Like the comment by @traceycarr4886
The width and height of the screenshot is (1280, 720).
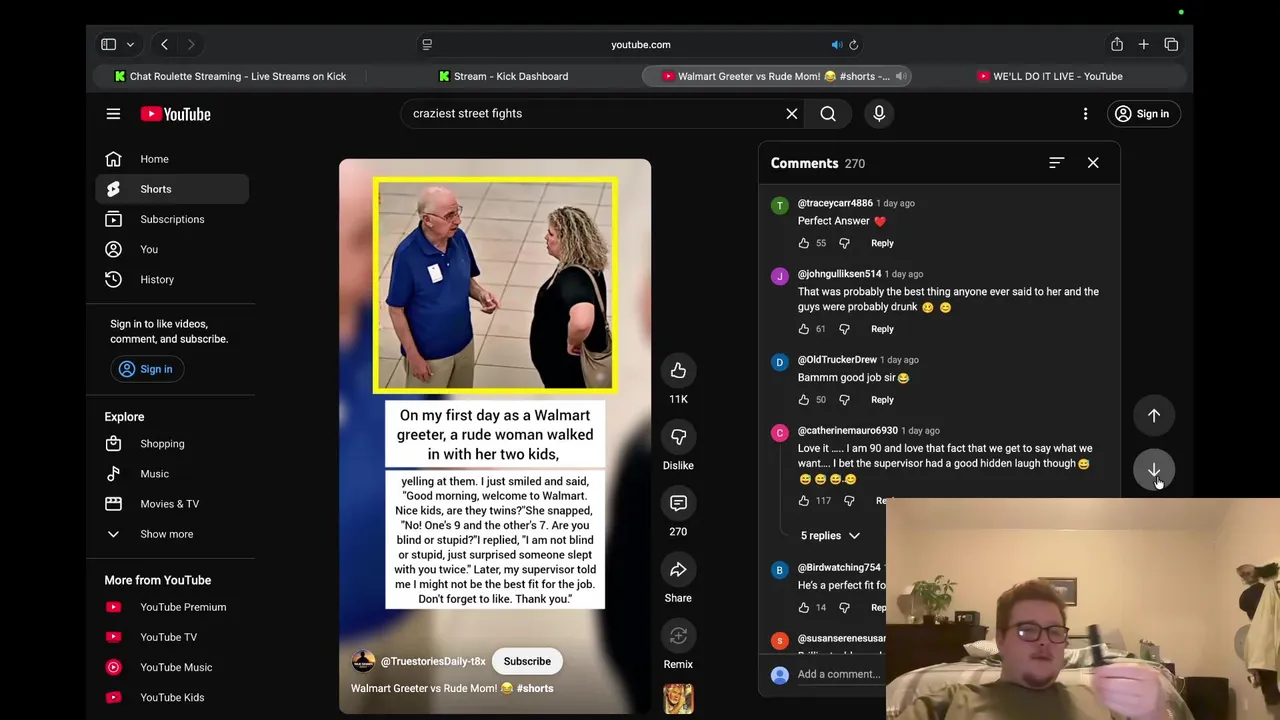804,243
